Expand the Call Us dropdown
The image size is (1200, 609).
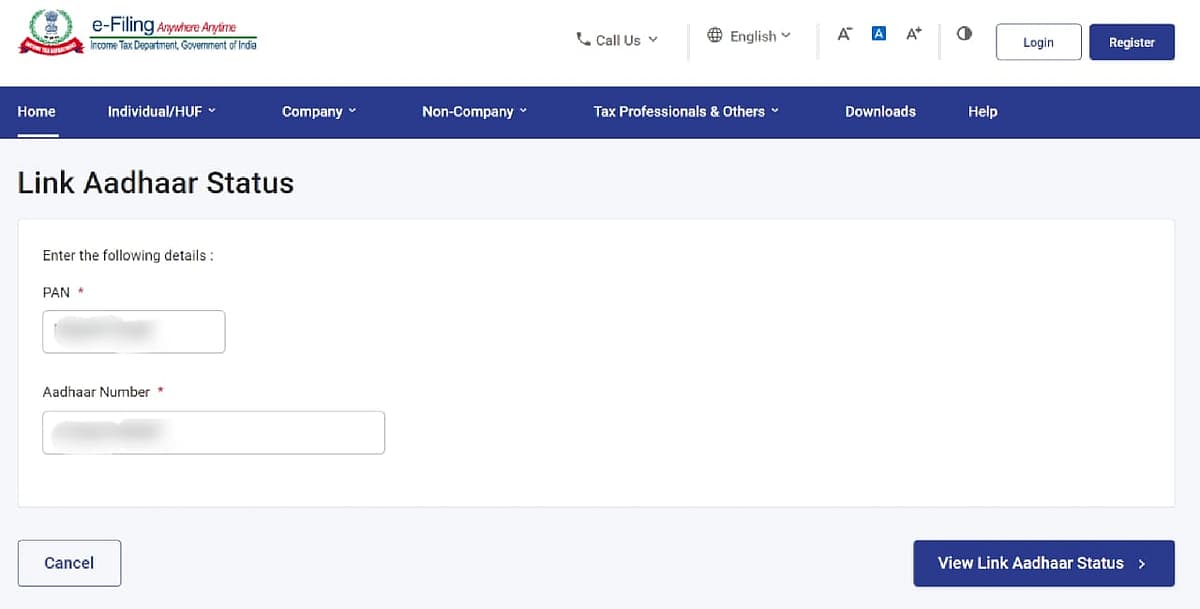coord(618,40)
